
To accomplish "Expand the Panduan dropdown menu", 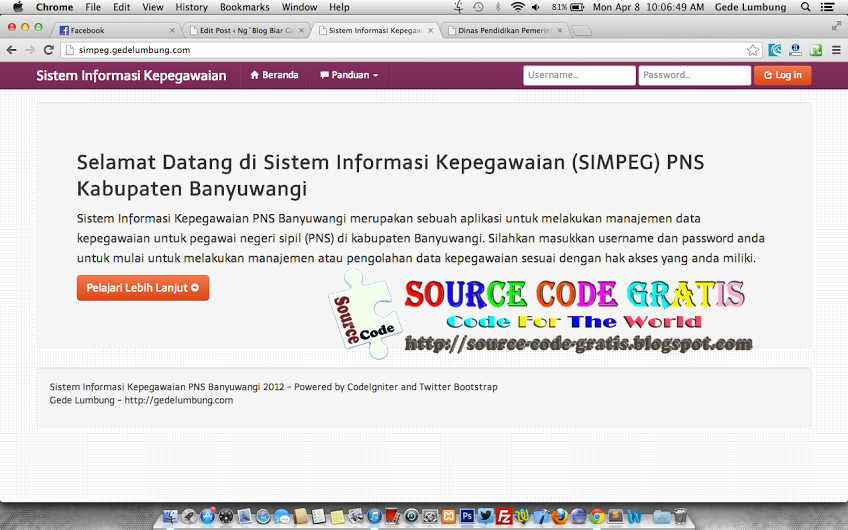I will click(x=349, y=75).
